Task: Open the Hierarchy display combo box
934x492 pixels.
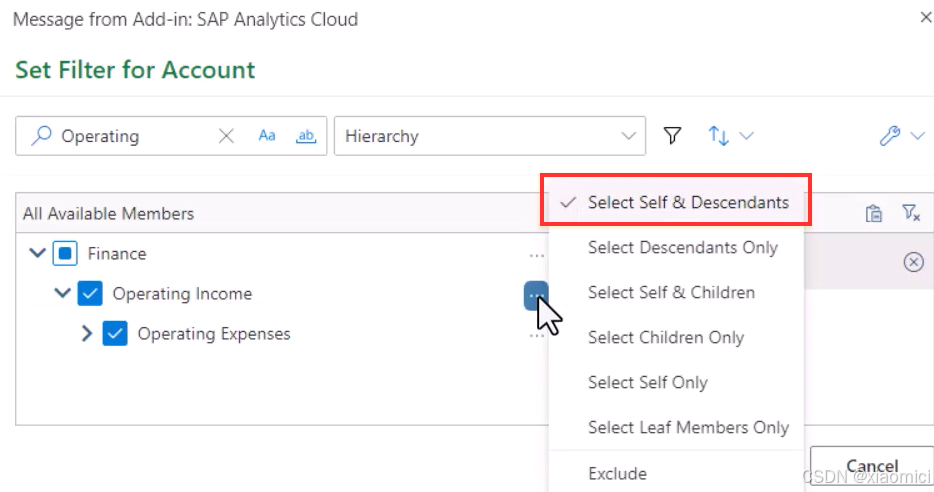Action: (490, 136)
